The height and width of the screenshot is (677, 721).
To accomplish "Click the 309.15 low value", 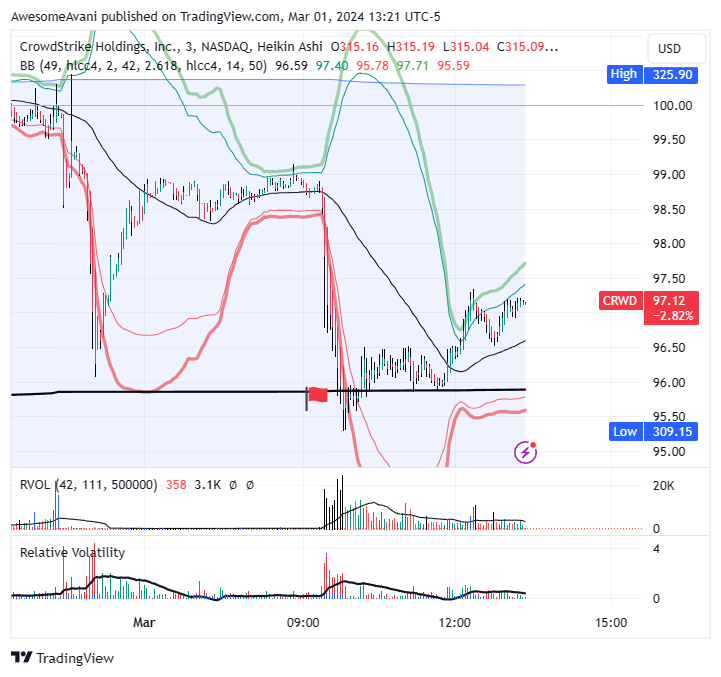I will click(x=671, y=431).
